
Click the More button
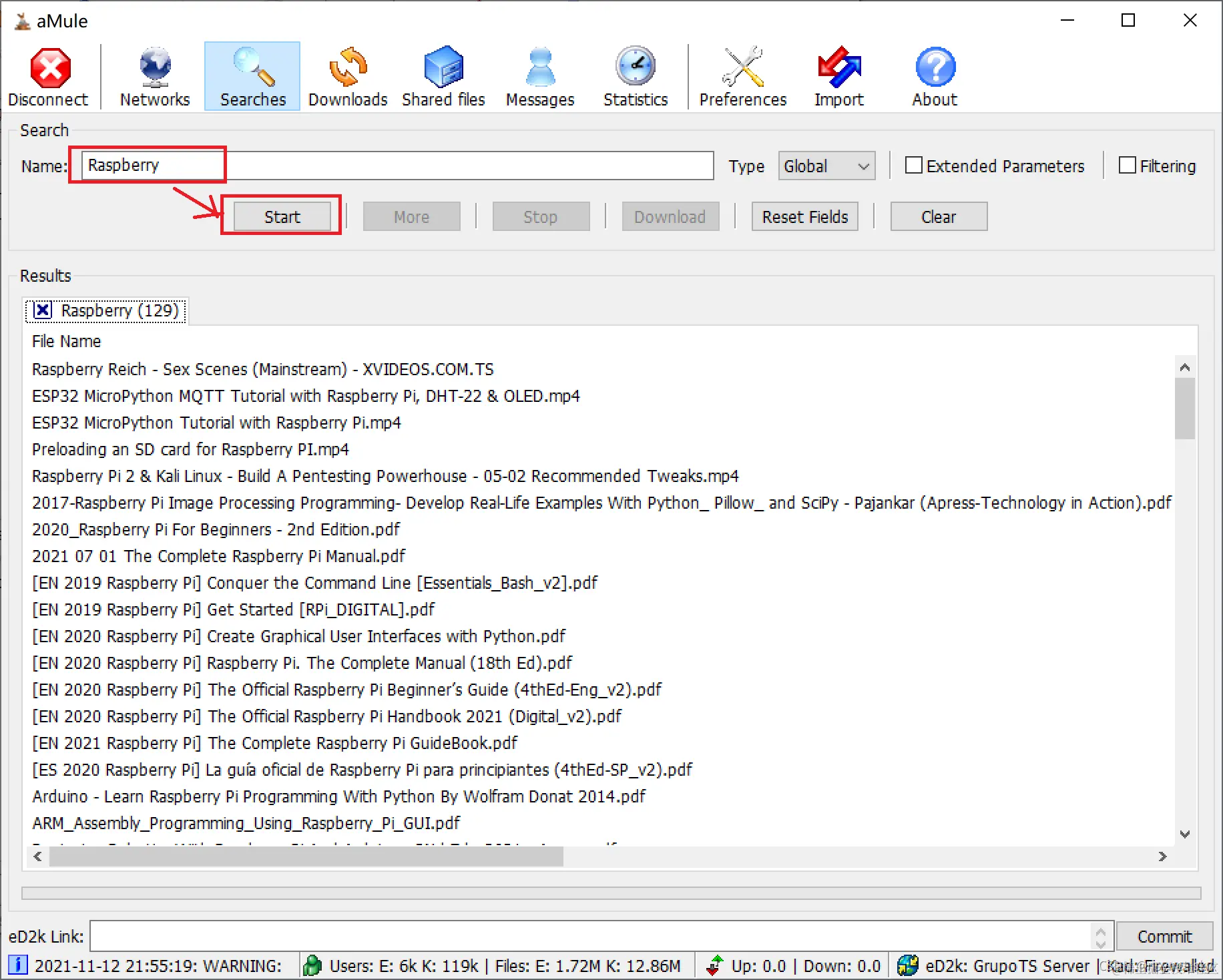pos(412,217)
